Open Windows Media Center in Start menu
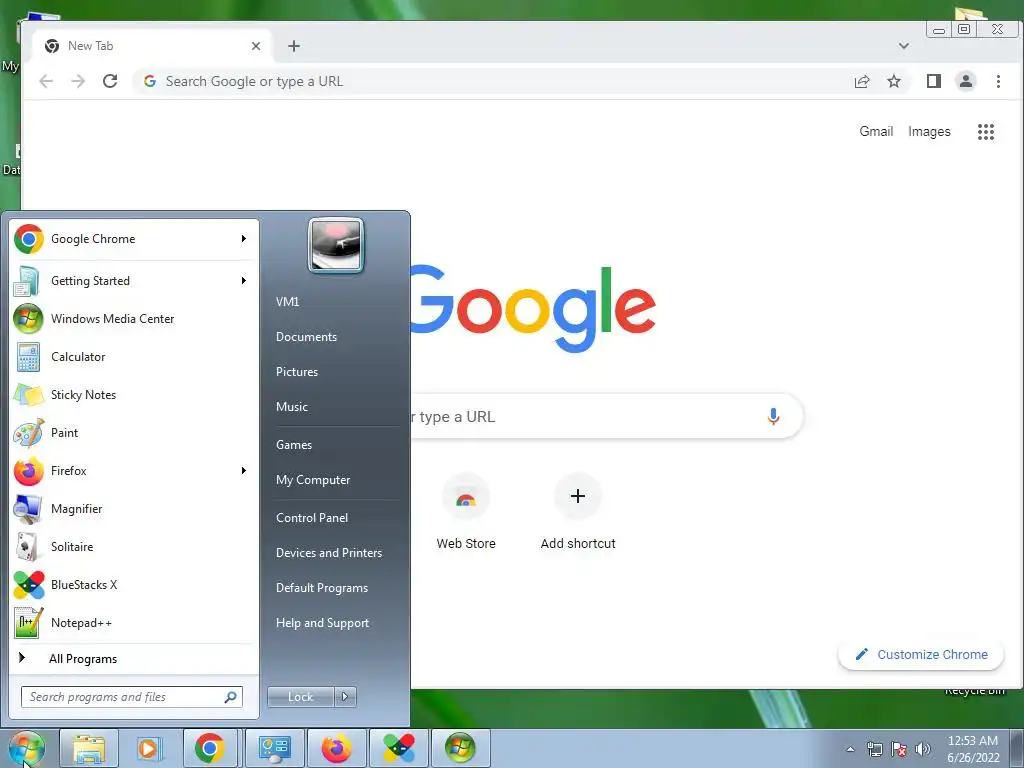Viewport: 1024px width, 768px height. click(134, 319)
